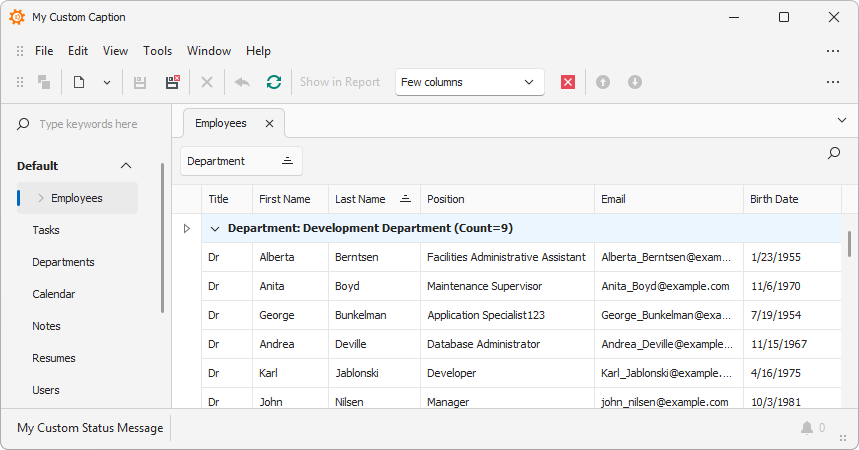Close the Employees tab
Screen dimensions: 859x450
(x=270, y=124)
